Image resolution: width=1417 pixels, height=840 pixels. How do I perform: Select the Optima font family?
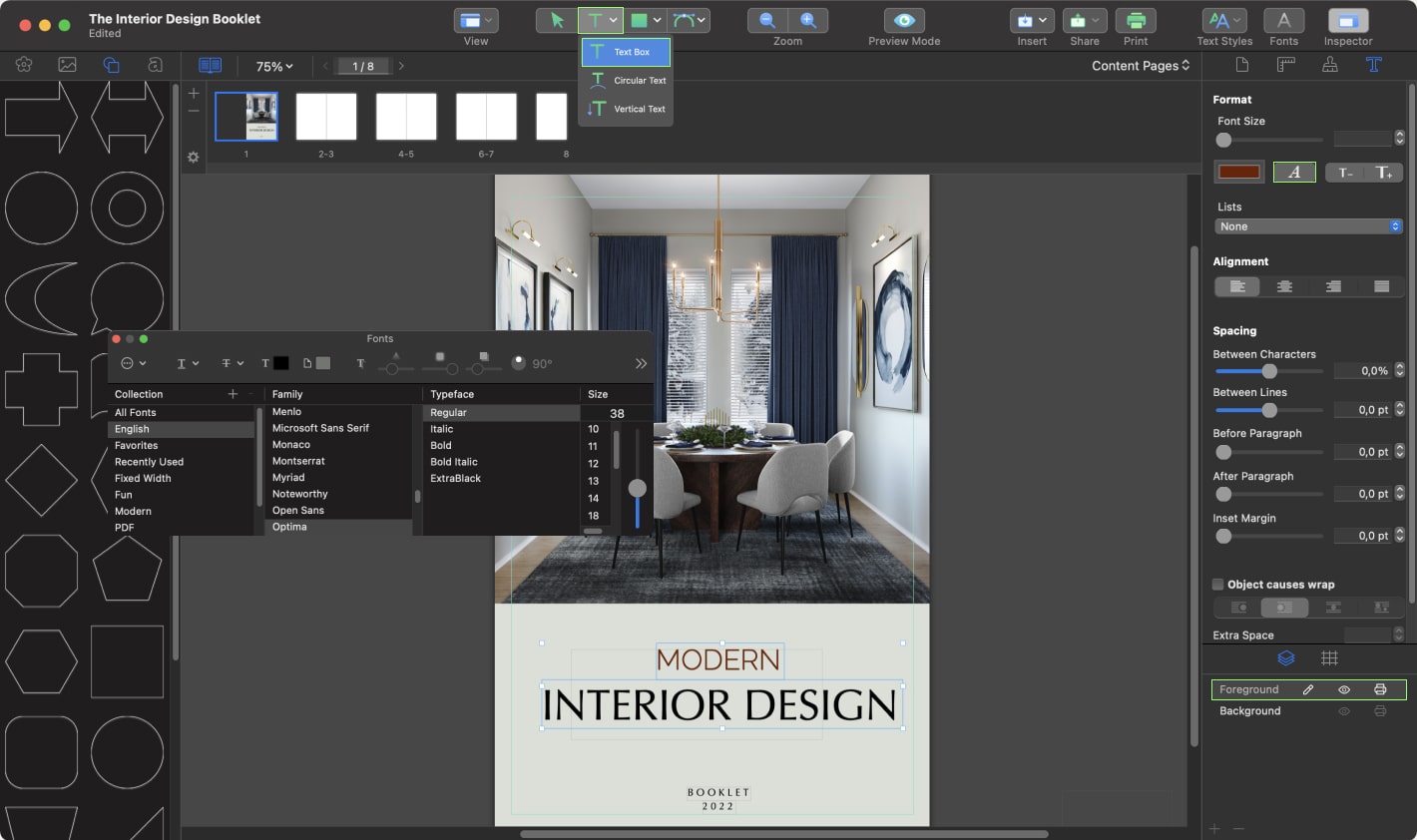click(289, 527)
